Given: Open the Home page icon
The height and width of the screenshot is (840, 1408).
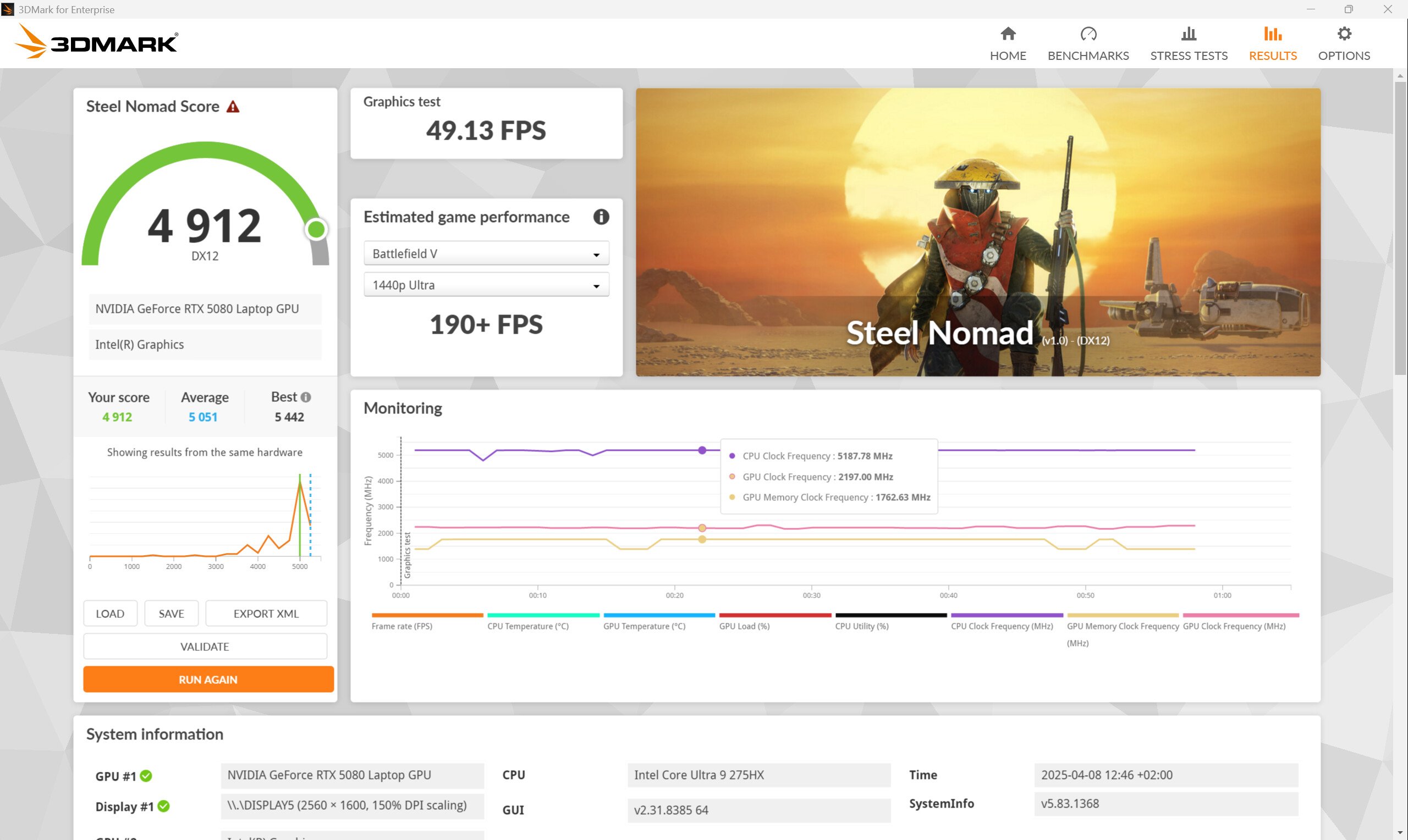Looking at the screenshot, I should tap(1008, 34).
